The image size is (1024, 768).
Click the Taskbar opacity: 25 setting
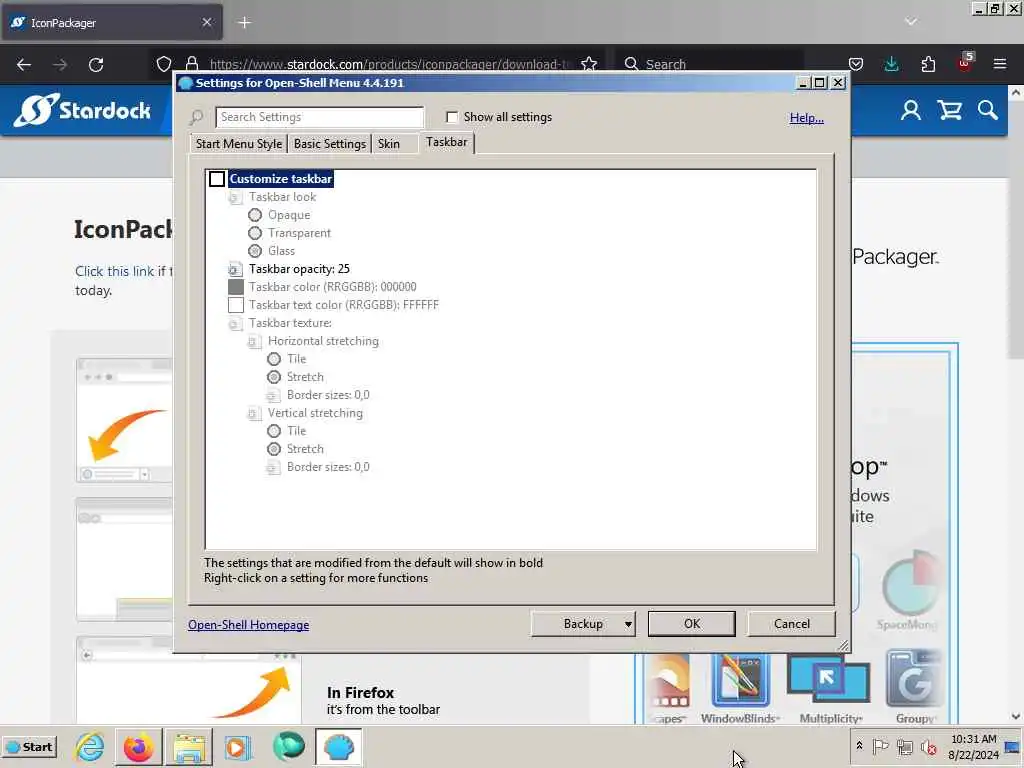coord(299,269)
